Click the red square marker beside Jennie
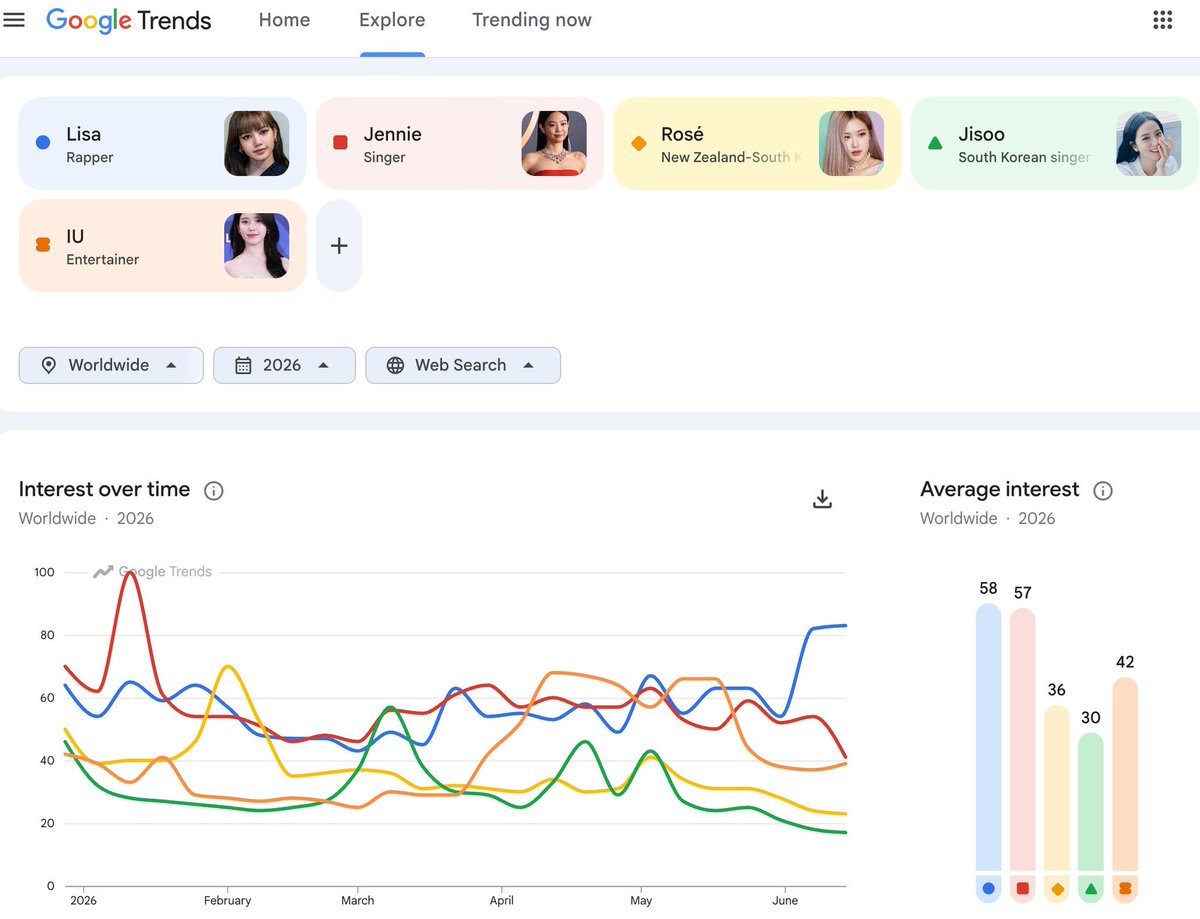The width and height of the screenshot is (1200, 919). (x=340, y=143)
